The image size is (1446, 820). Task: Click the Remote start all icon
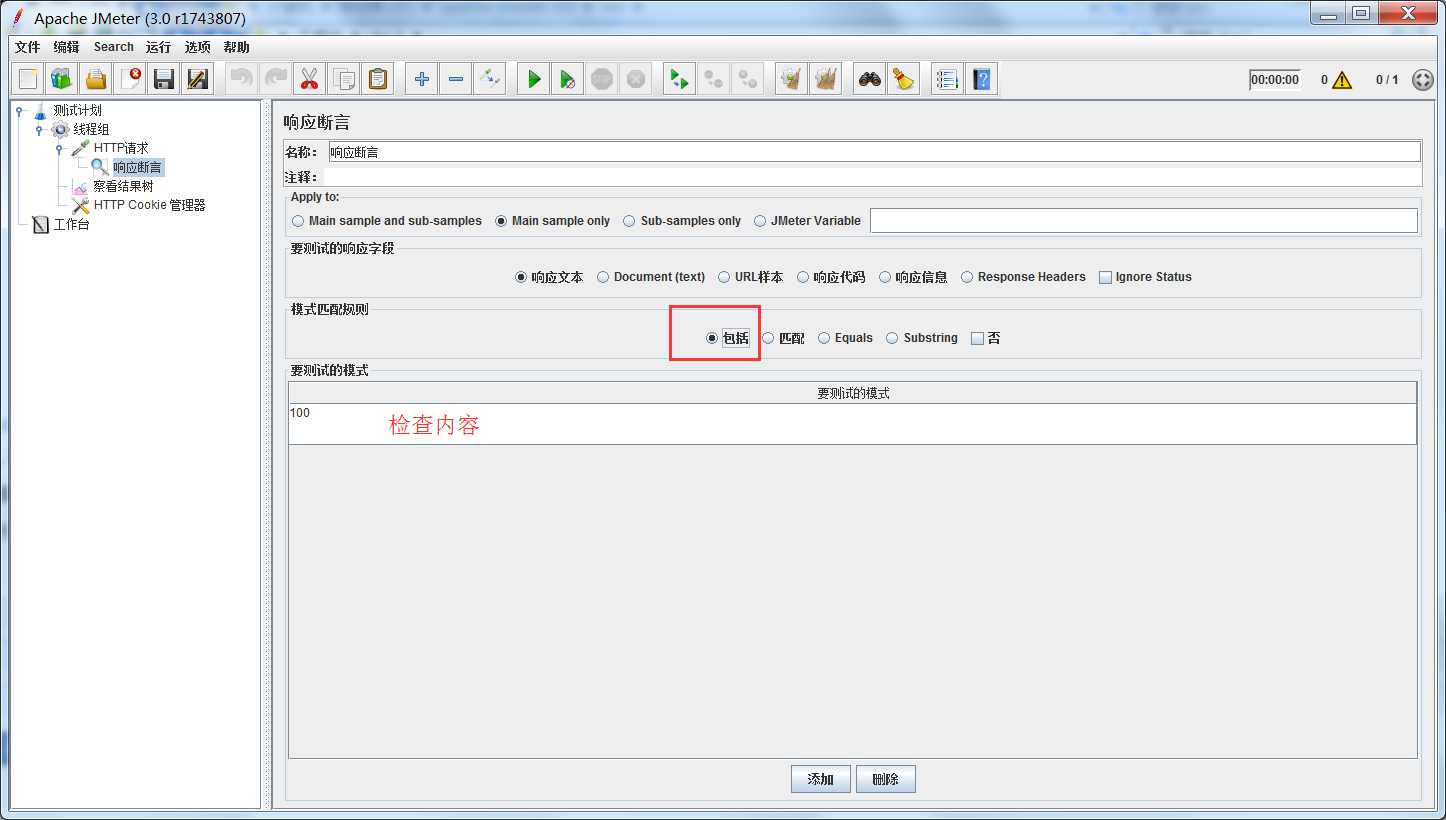[680, 79]
